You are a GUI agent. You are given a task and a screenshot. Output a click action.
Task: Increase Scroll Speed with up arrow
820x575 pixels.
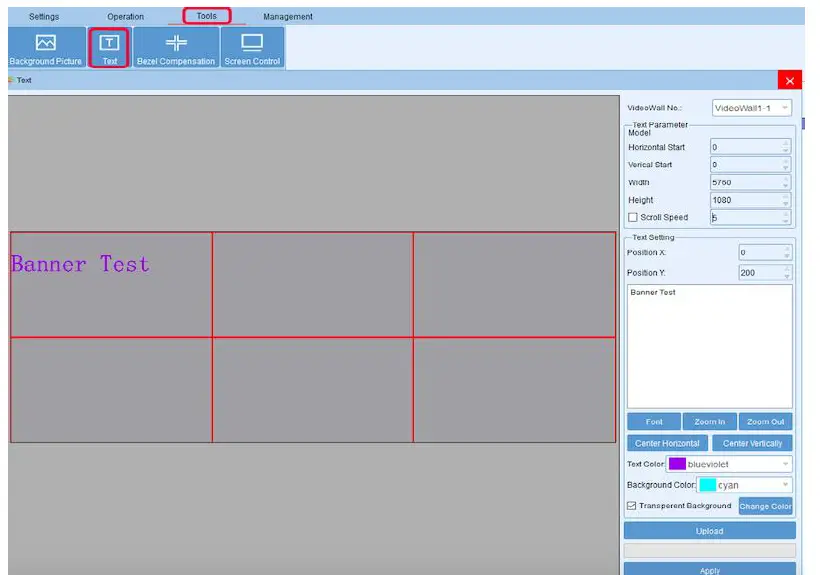(785, 214)
